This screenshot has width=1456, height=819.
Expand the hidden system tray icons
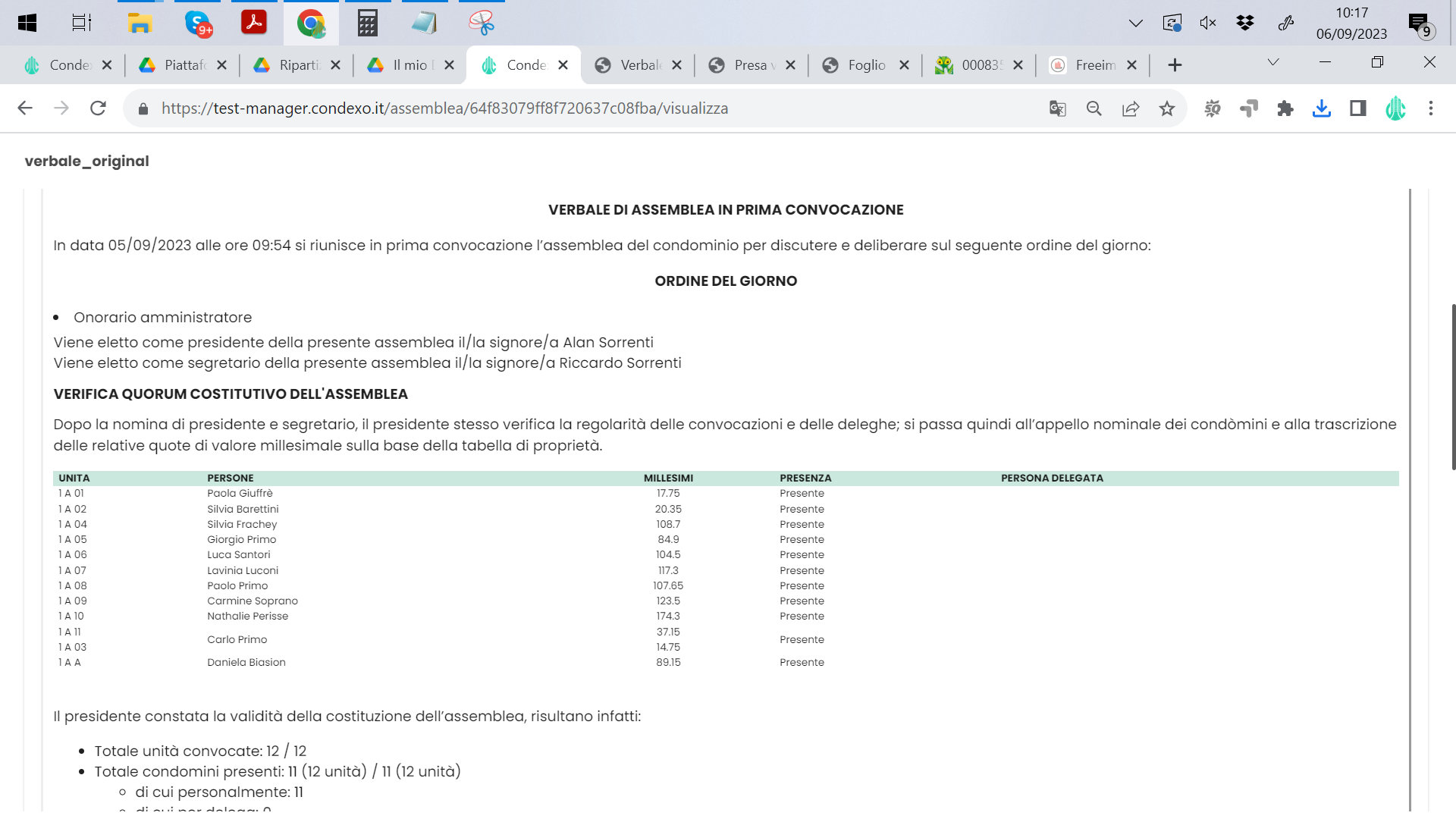tap(1135, 24)
